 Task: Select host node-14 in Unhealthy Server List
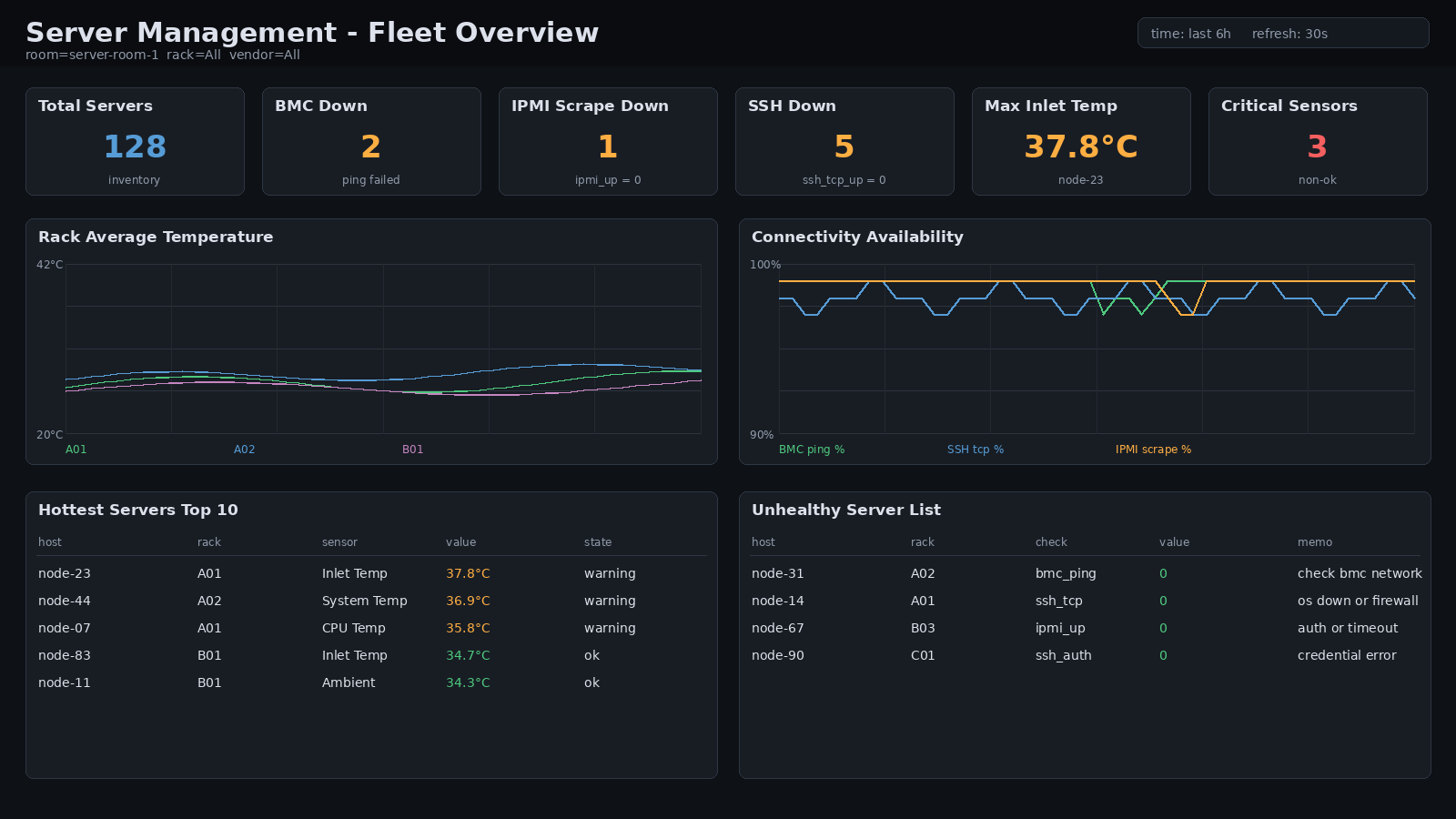coord(778,601)
